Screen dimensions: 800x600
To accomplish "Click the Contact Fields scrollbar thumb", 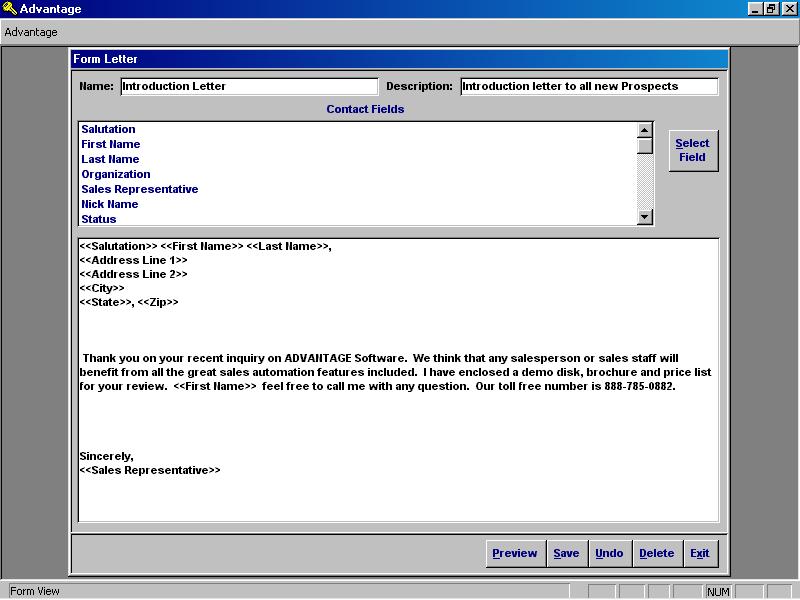I will click(x=645, y=146).
